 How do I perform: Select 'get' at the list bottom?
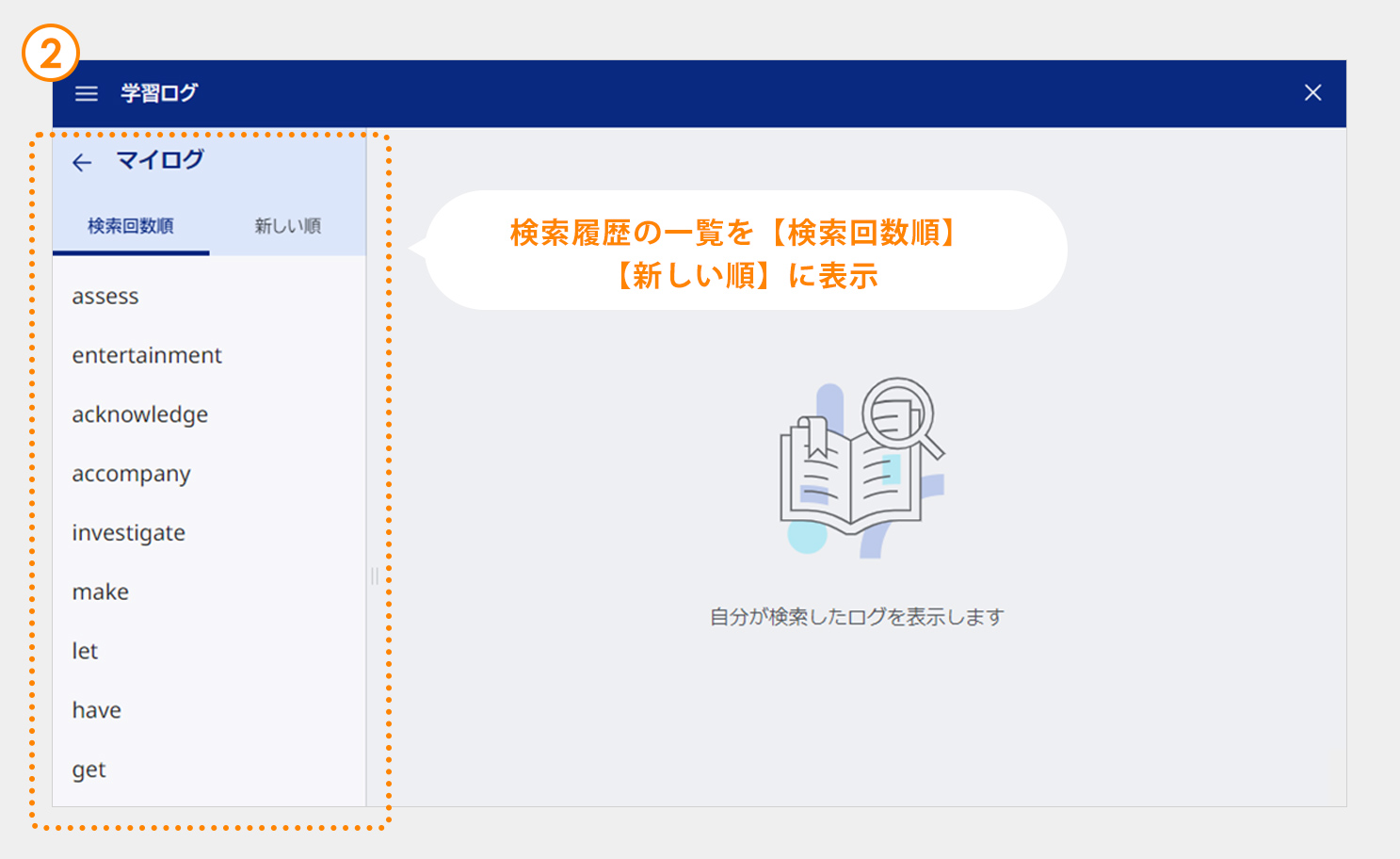click(x=89, y=770)
